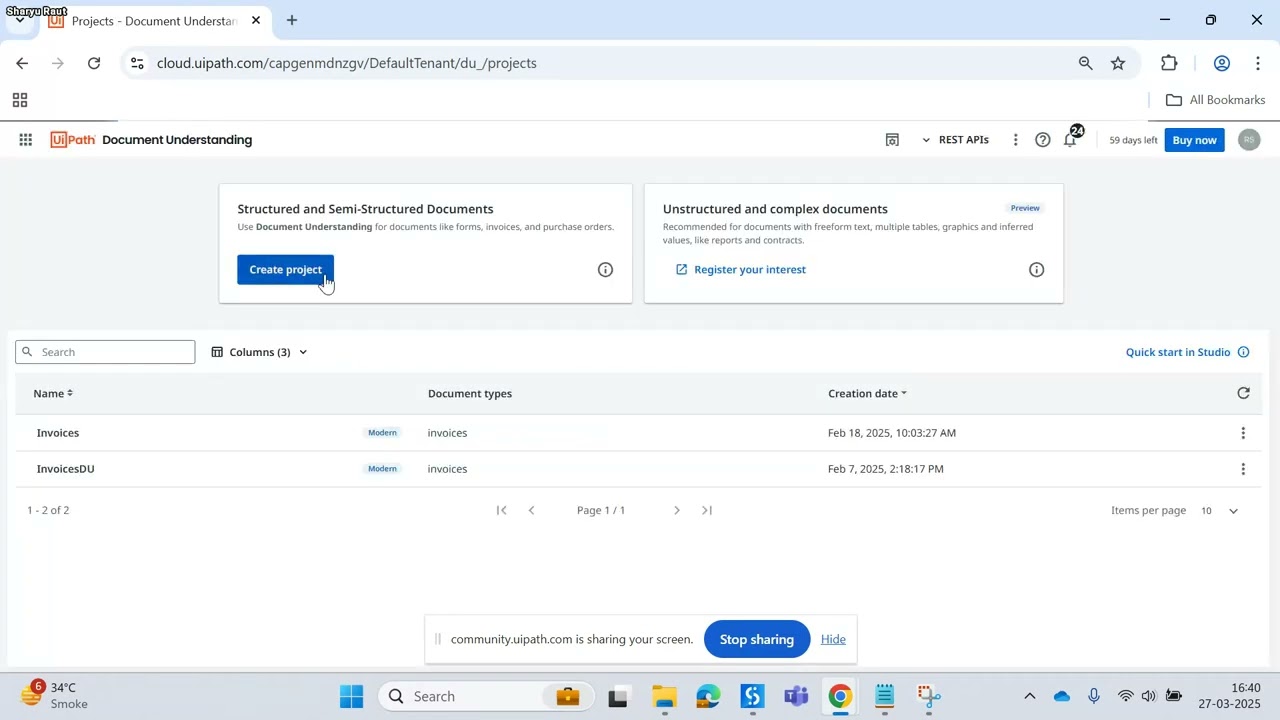Open the browser apps grid shortcut

(x=19, y=100)
